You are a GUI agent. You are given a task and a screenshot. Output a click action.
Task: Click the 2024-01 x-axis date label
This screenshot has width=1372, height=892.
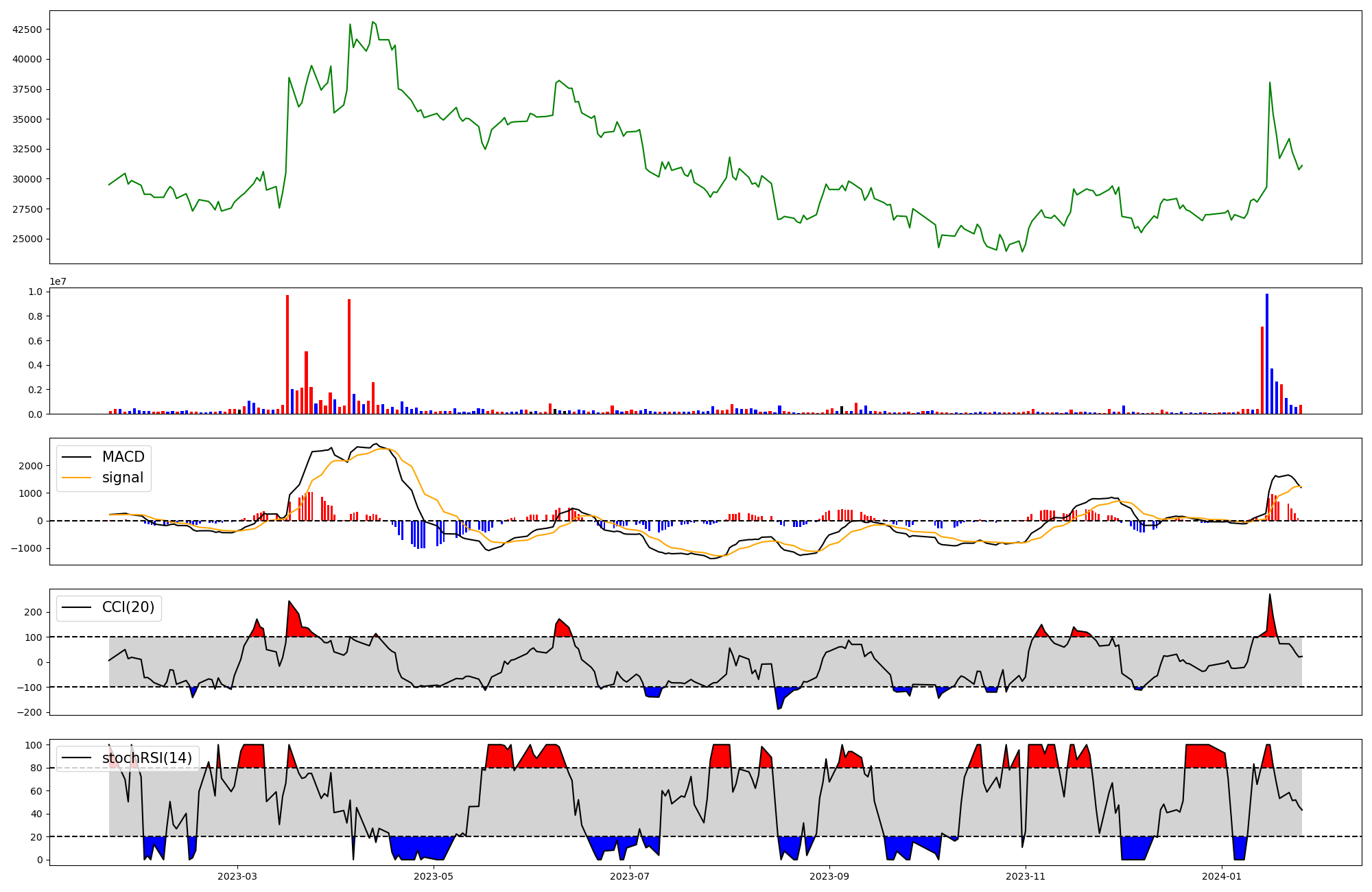click(1222, 876)
